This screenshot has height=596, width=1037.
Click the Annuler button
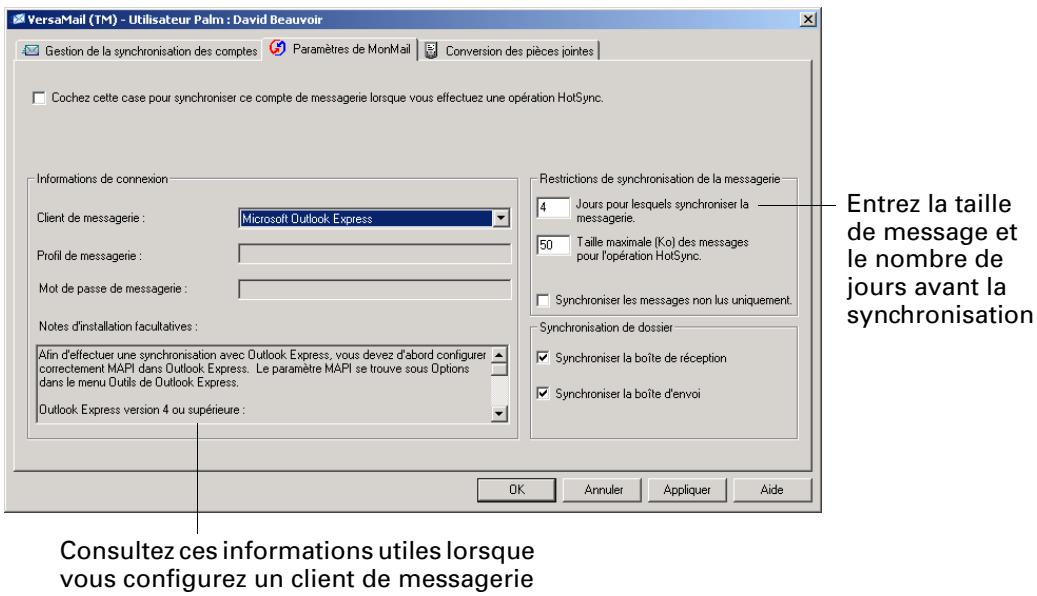[603, 490]
